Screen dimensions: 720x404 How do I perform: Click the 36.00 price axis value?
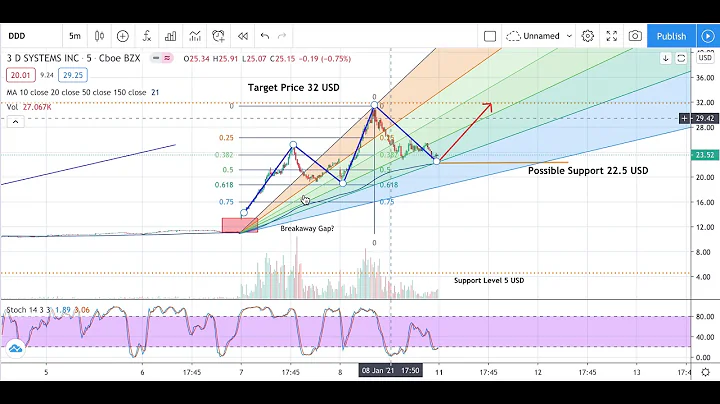coord(705,78)
